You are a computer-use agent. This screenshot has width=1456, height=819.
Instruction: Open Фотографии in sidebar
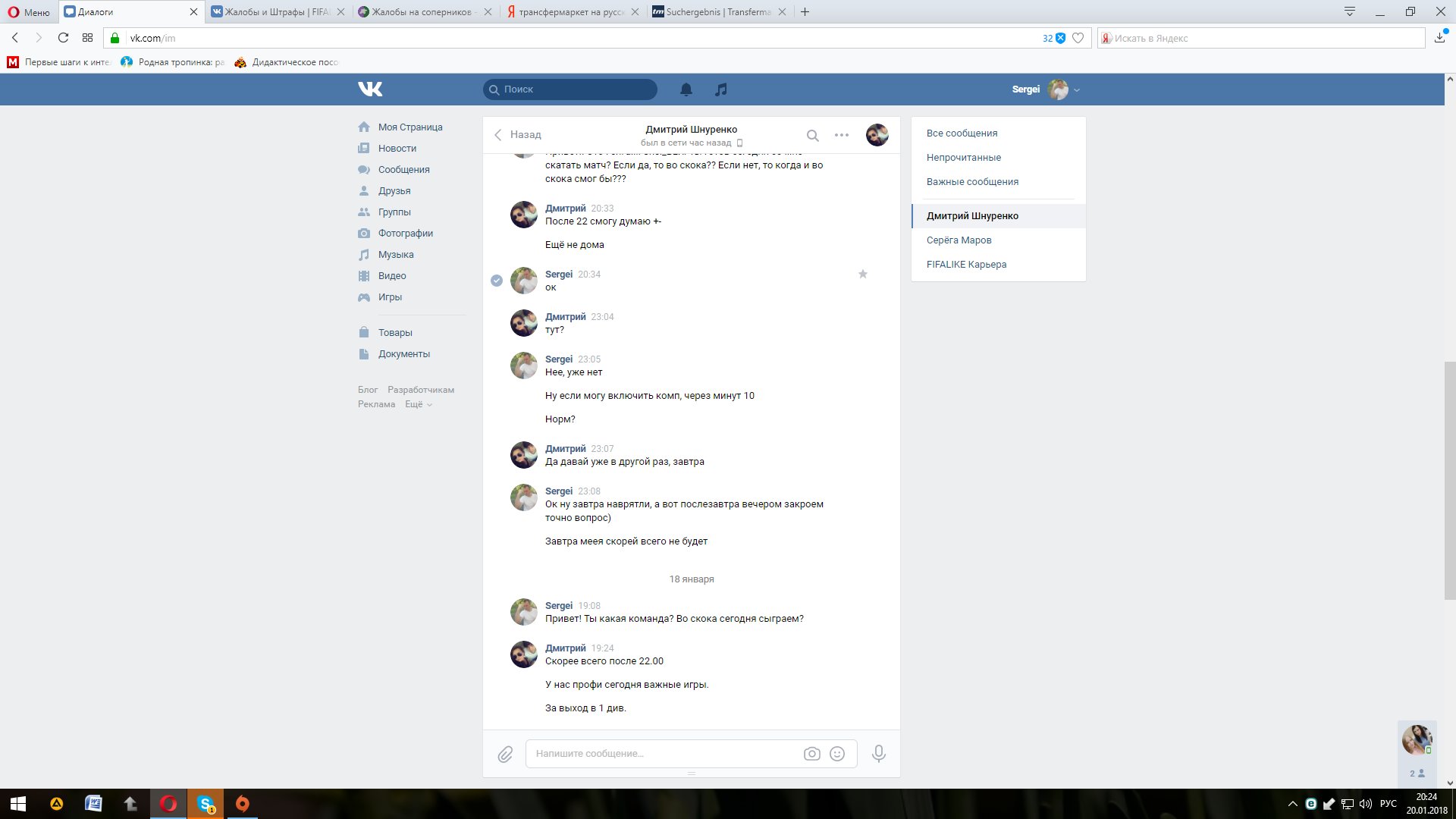(x=406, y=234)
